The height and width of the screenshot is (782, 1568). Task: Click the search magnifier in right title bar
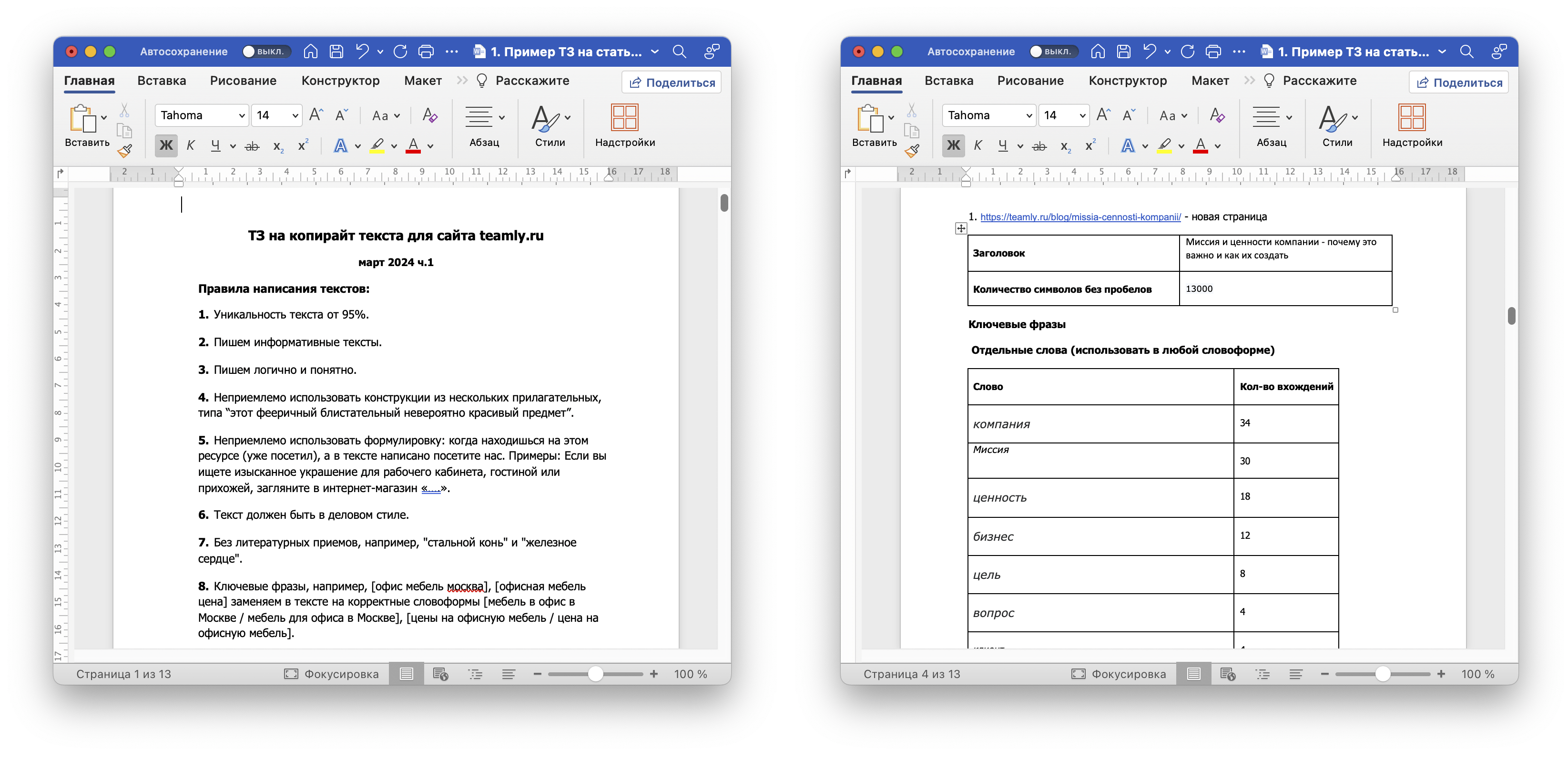coord(1466,52)
